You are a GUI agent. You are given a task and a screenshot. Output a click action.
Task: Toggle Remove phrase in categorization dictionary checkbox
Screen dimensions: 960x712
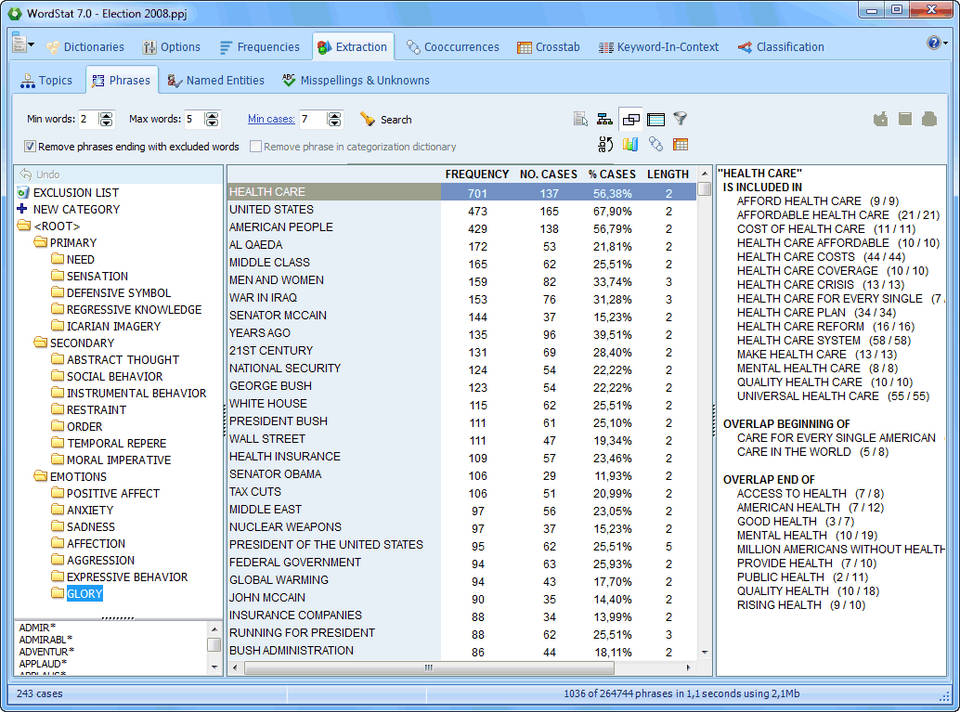point(256,146)
